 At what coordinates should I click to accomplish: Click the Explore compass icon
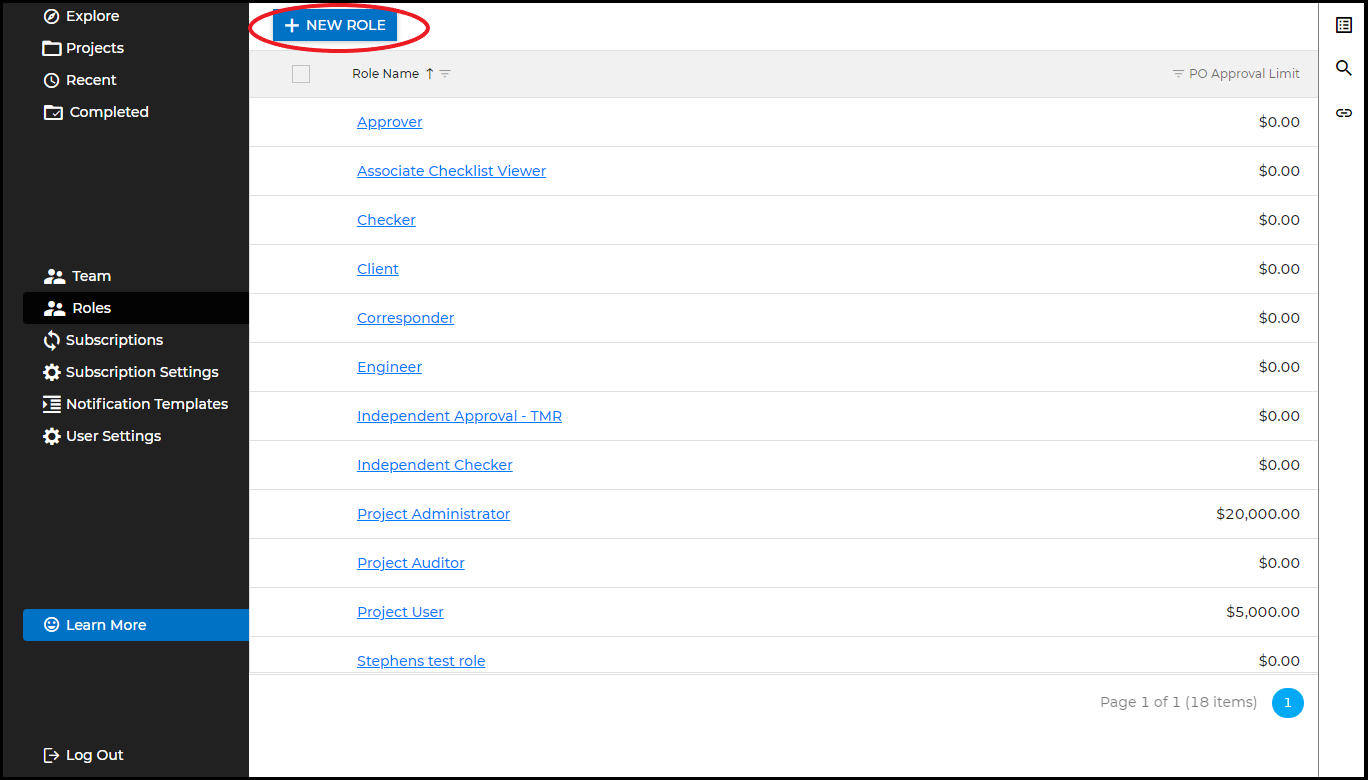coord(52,16)
